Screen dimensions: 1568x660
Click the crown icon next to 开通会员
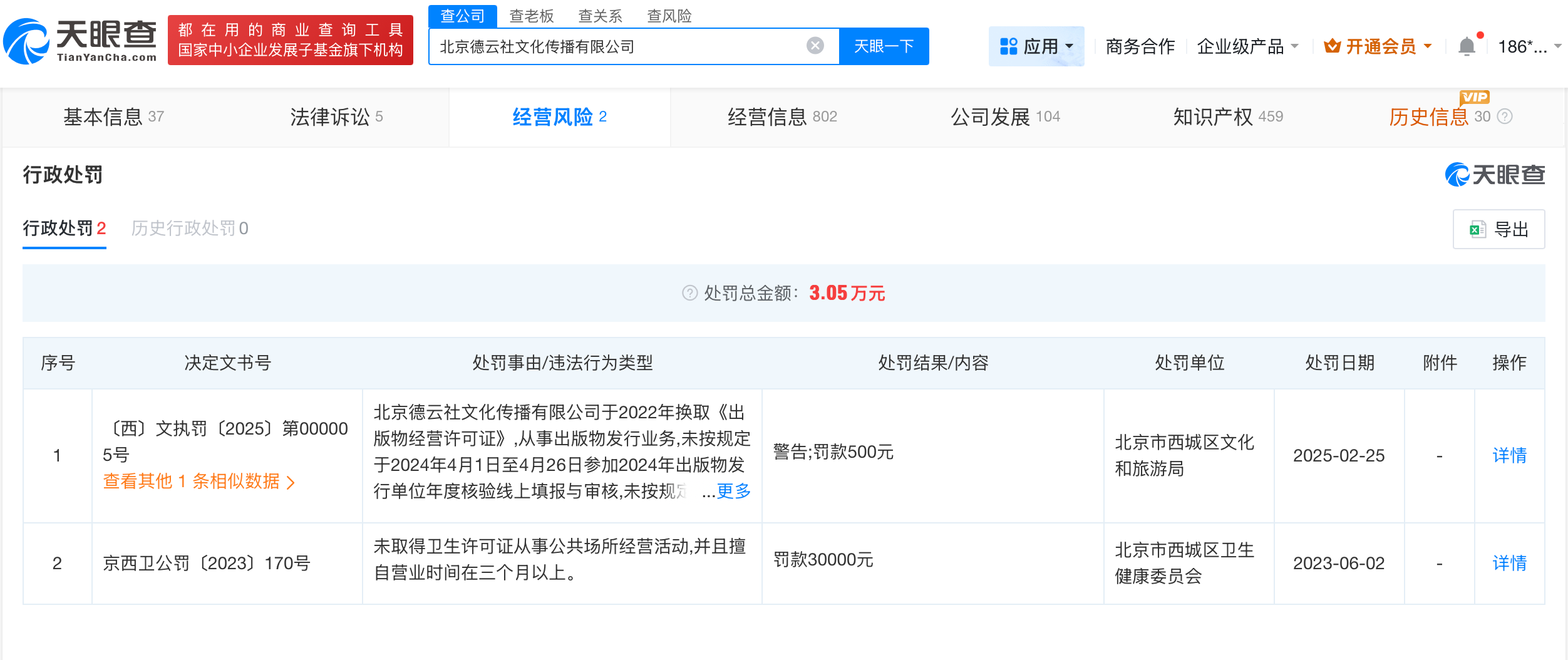click(x=1333, y=46)
